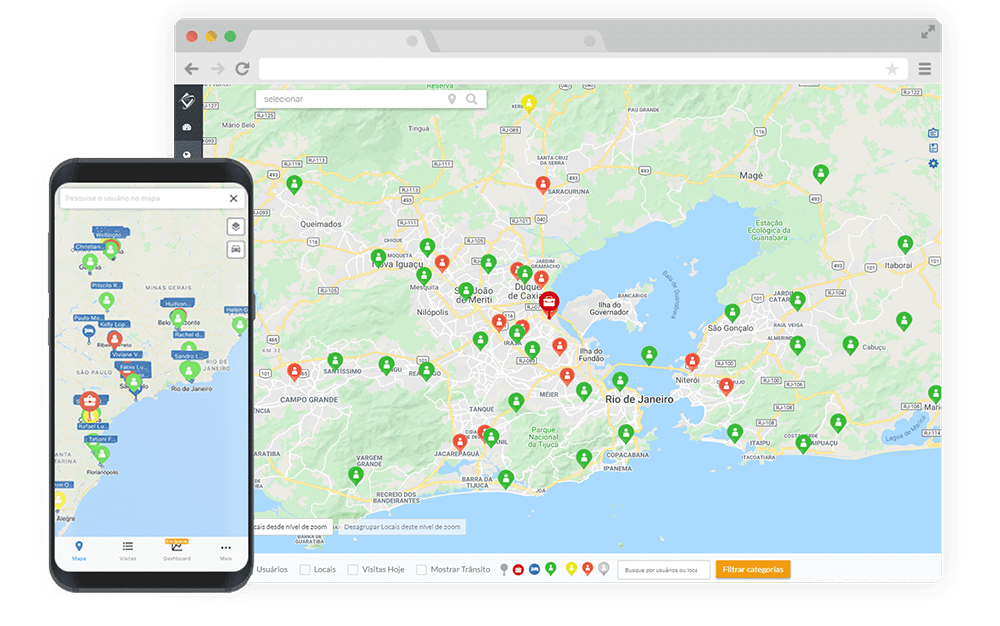Image resolution: width=1000 pixels, height=626 pixels.
Task: Click the save document icon on the right edge
Action: click(933, 148)
